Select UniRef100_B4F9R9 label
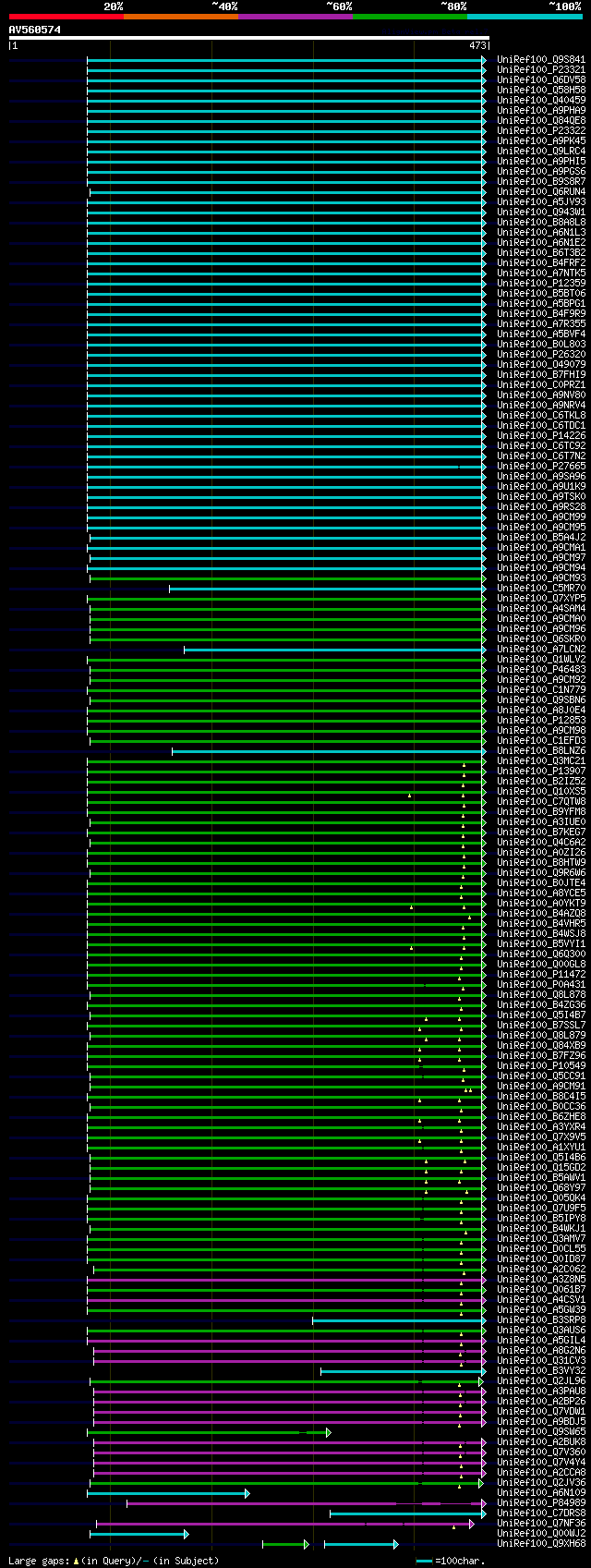This screenshot has width=591, height=1568. click(541, 313)
